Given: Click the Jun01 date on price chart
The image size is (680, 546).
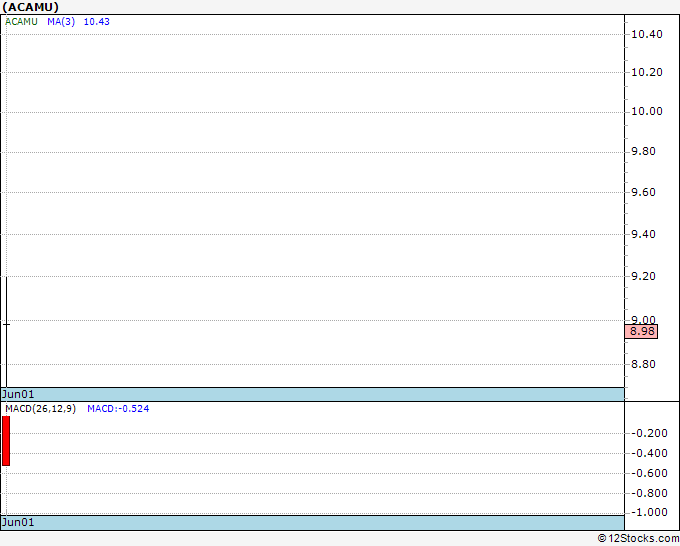Looking at the screenshot, I should [x=18, y=394].
